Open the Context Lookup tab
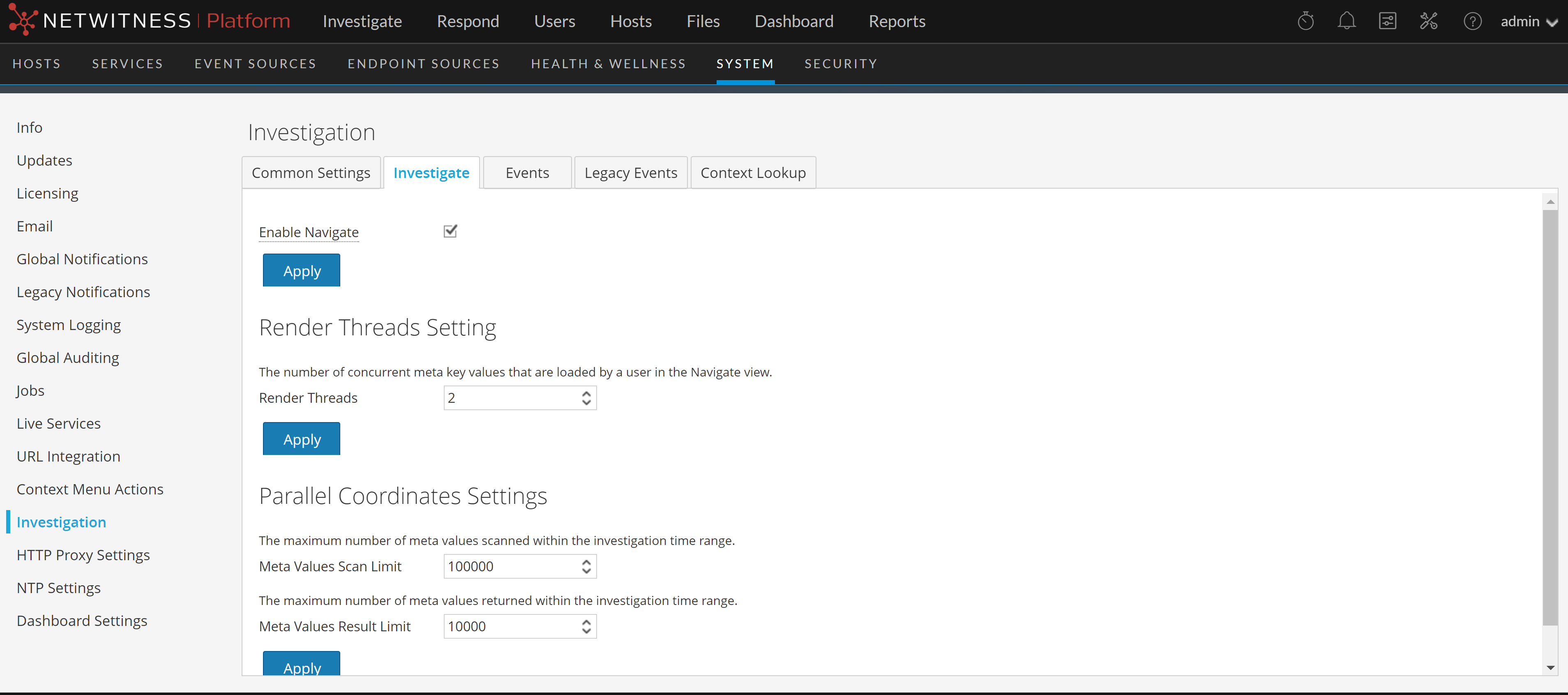This screenshot has height=695, width=1568. 752,173
